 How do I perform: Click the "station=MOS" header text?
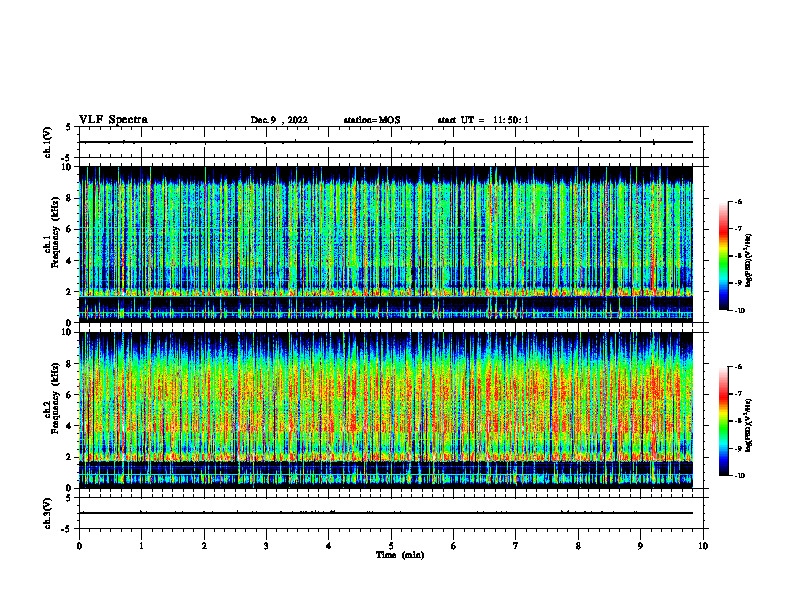(x=372, y=120)
